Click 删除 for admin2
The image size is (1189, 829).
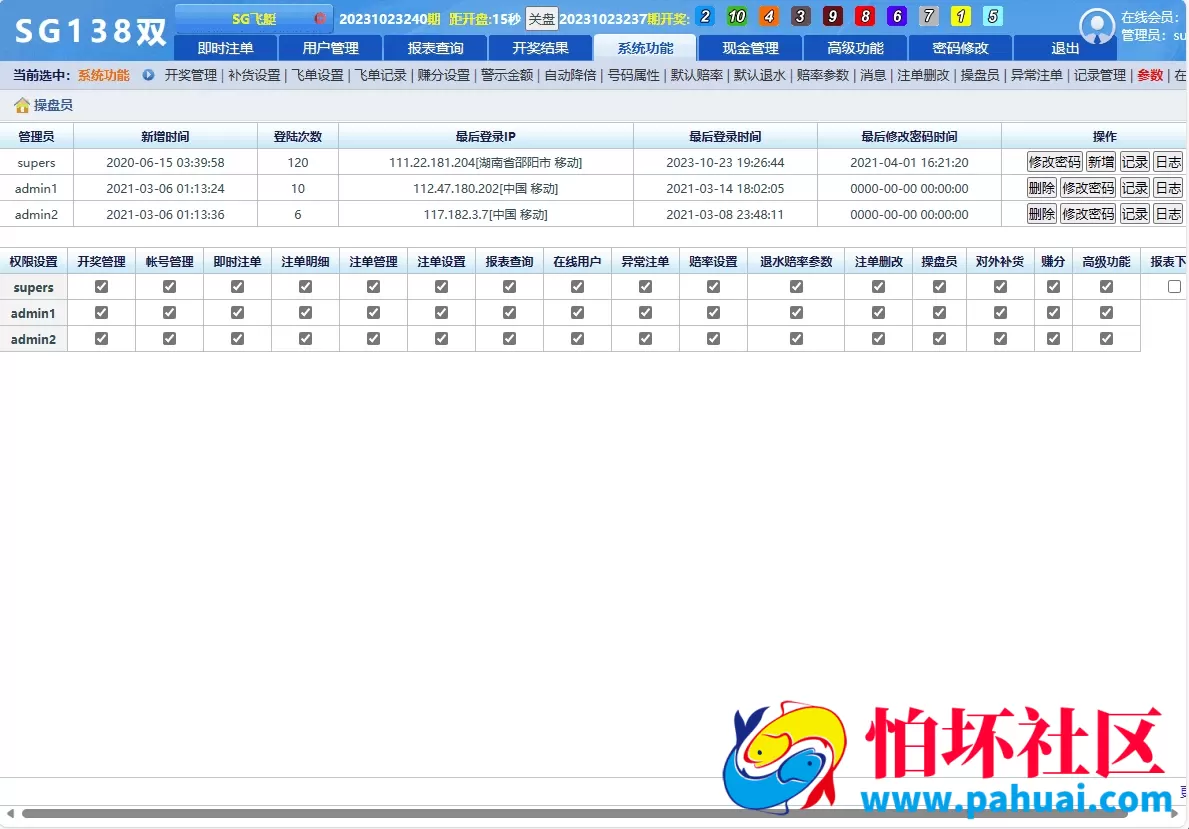[1041, 214]
